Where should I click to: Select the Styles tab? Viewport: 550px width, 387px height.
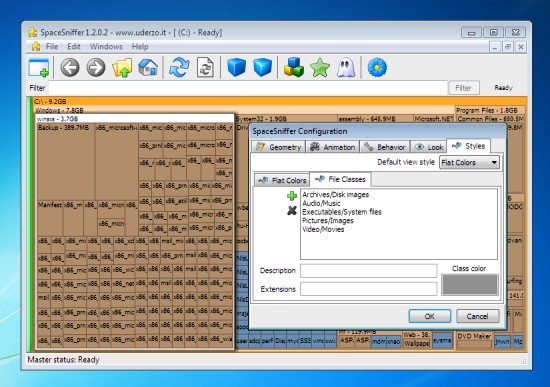[468, 146]
